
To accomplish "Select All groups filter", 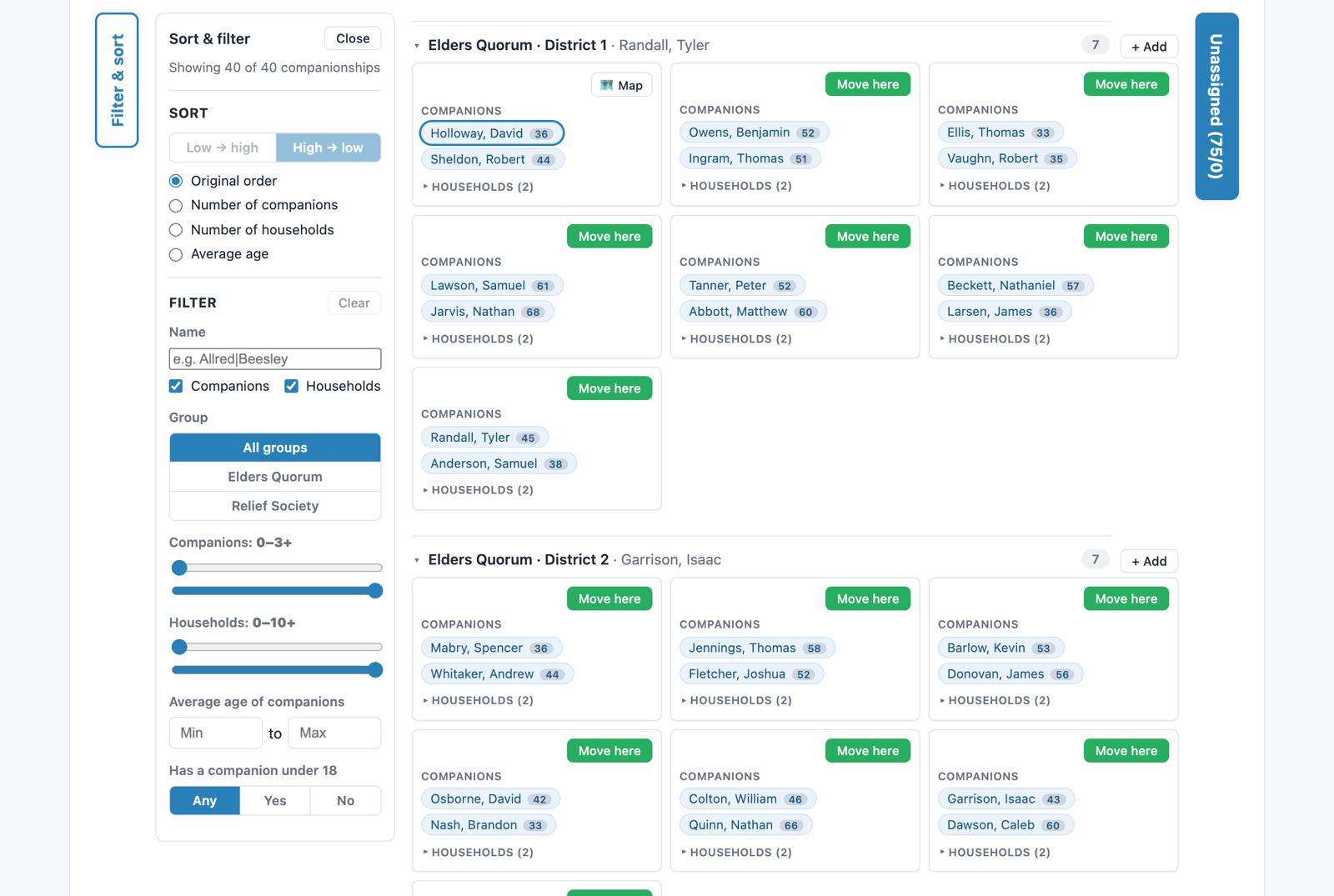I will (275, 448).
